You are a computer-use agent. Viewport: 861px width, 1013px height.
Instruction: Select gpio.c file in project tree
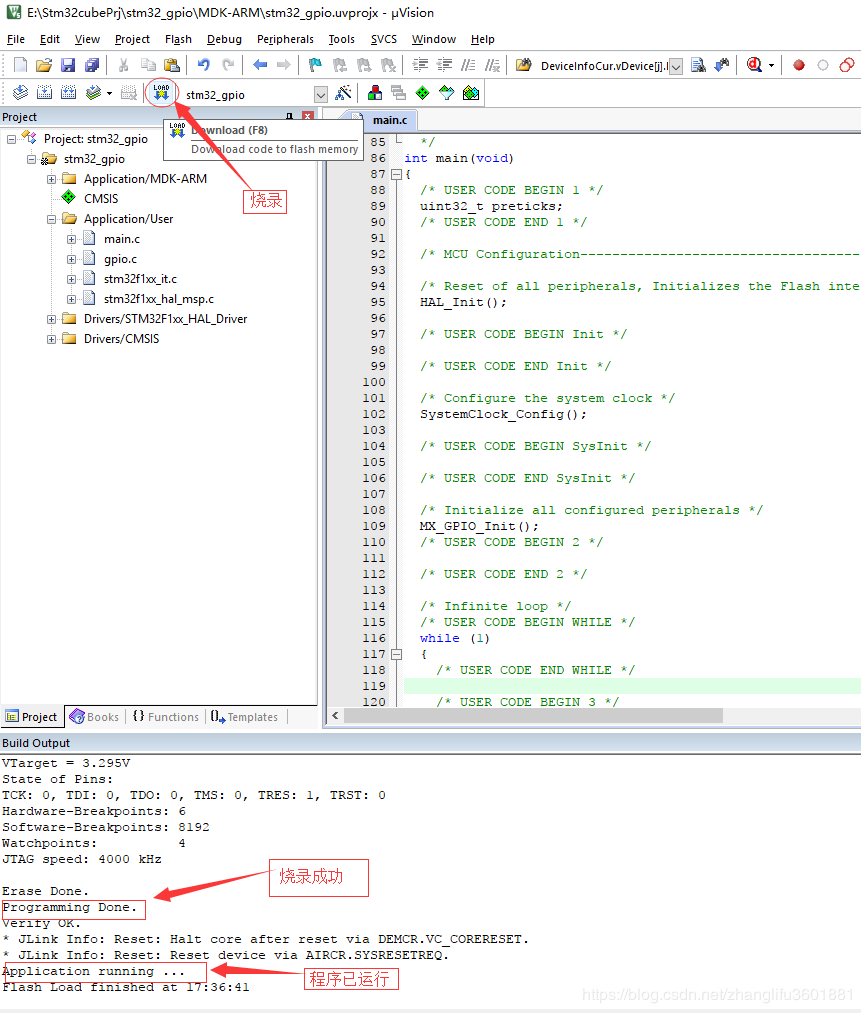pos(120,259)
